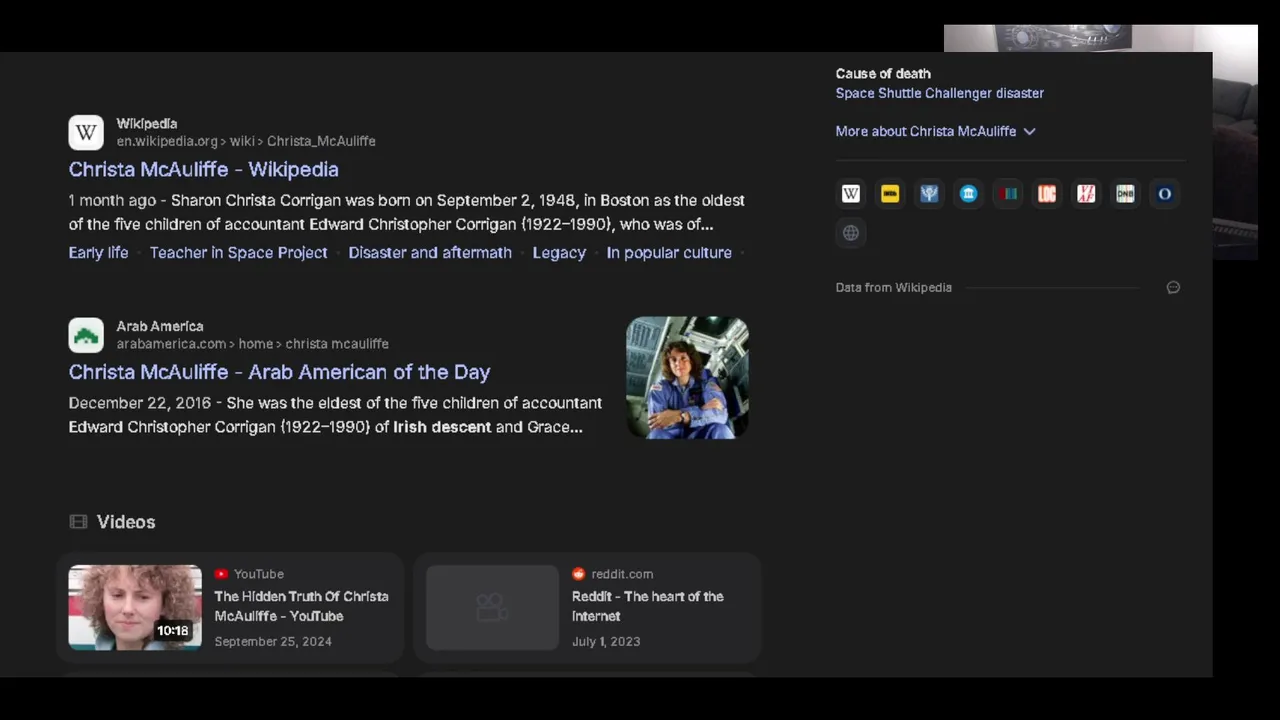Open Reddit - The heart of the internet title
This screenshot has width=1280, height=720.
click(x=648, y=606)
